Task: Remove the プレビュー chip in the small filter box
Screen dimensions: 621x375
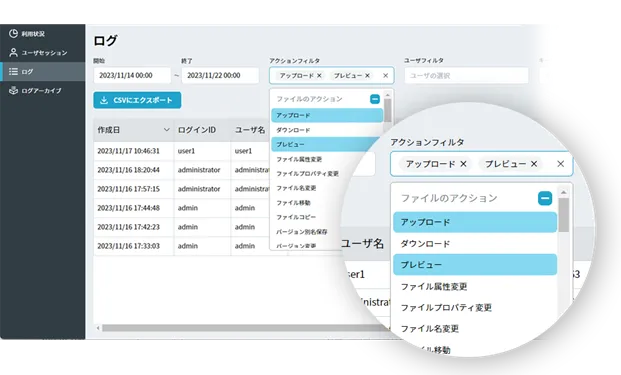Action: point(368,75)
